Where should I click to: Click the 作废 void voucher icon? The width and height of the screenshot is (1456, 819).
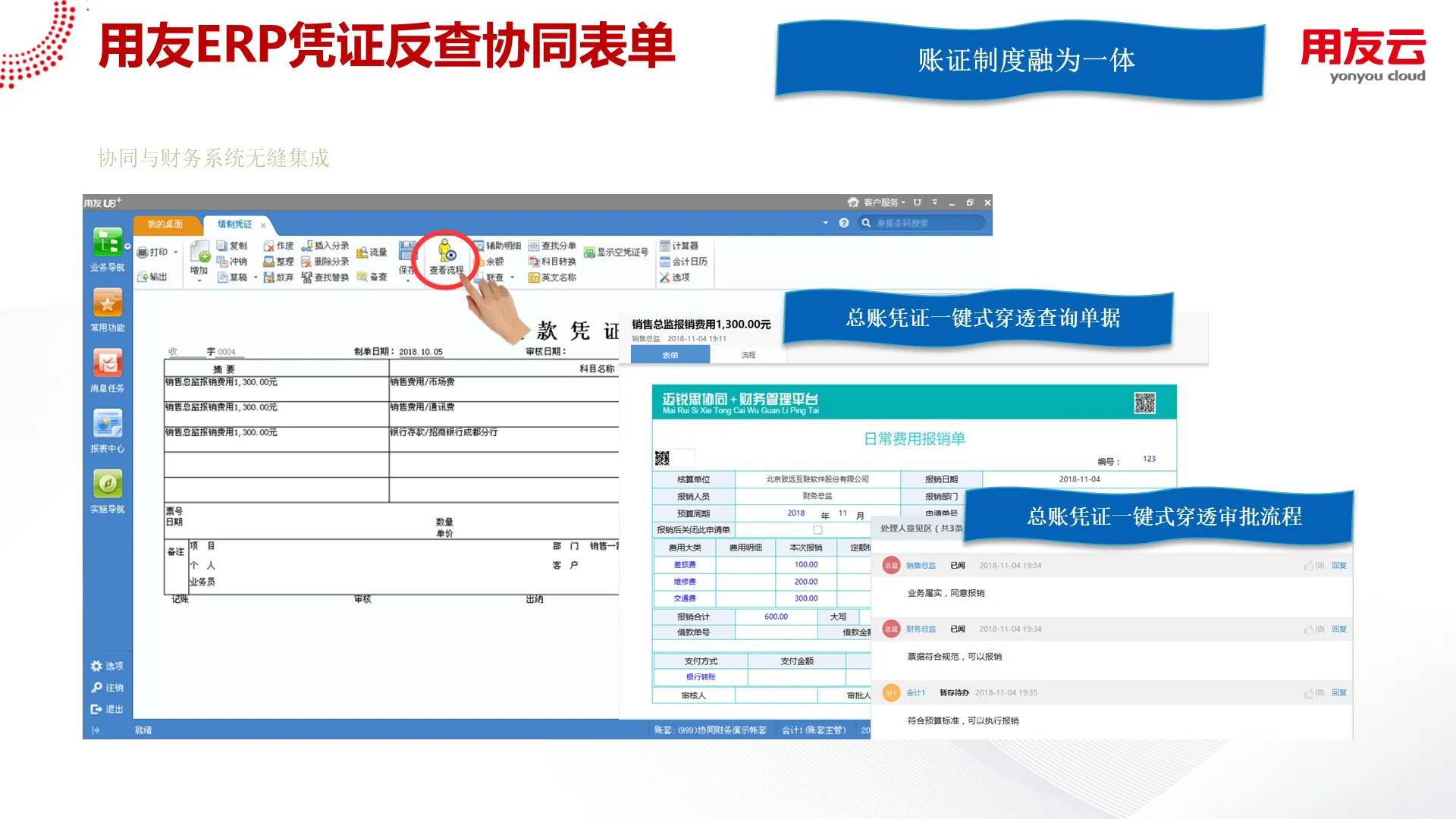point(268,246)
